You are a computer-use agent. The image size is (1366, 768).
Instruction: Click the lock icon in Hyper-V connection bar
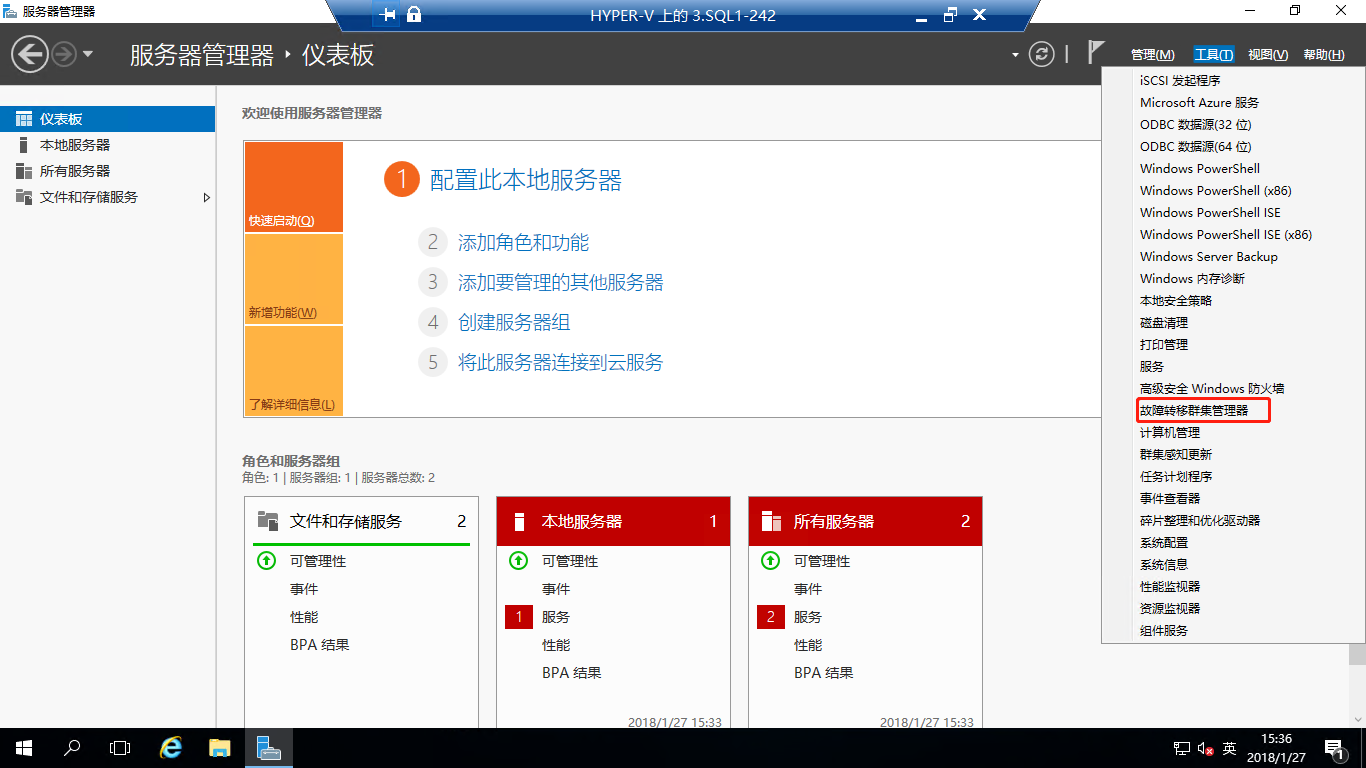click(414, 15)
